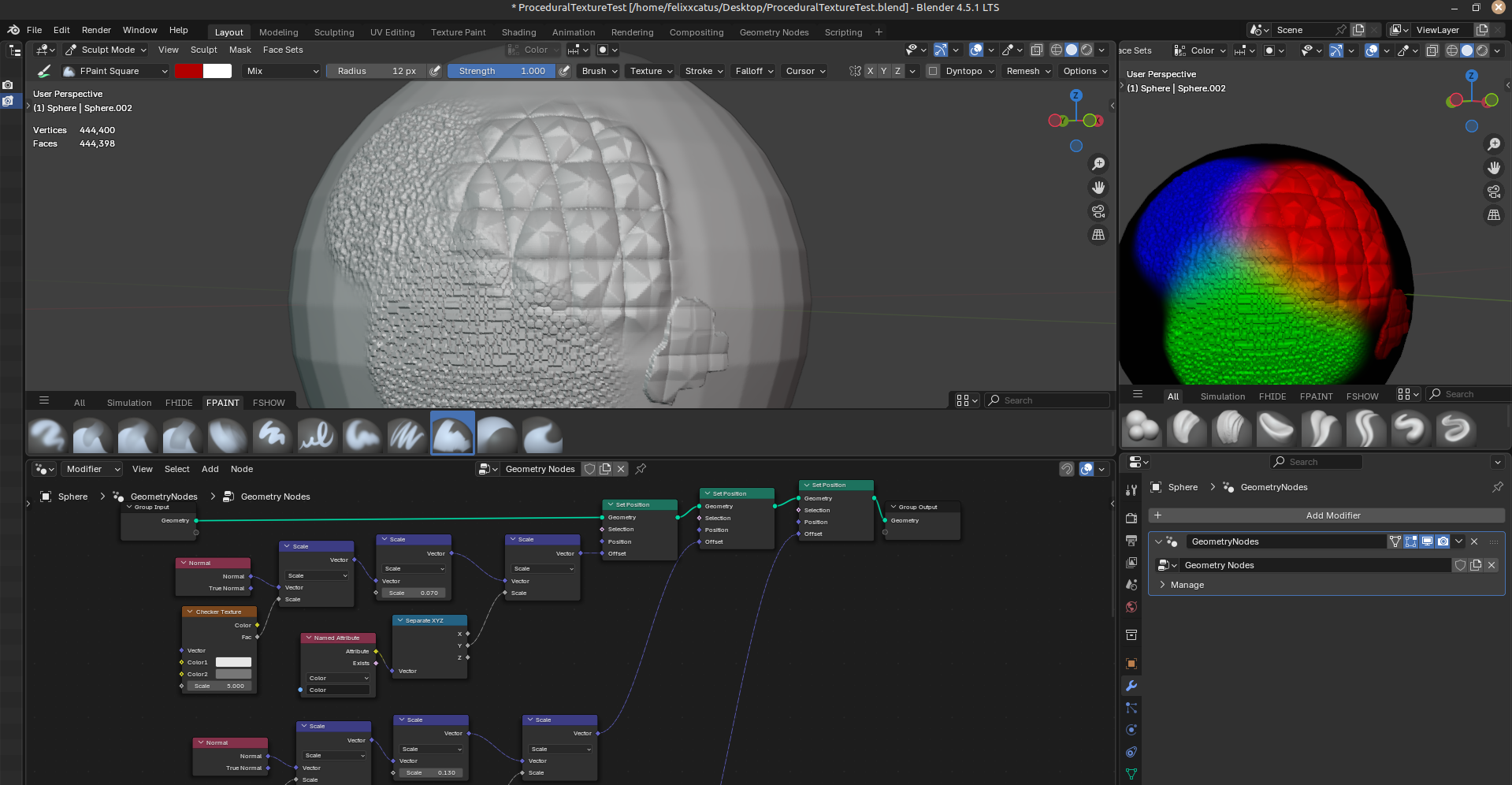This screenshot has height=785, width=1512.
Task: Open the Render menu
Action: (96, 30)
